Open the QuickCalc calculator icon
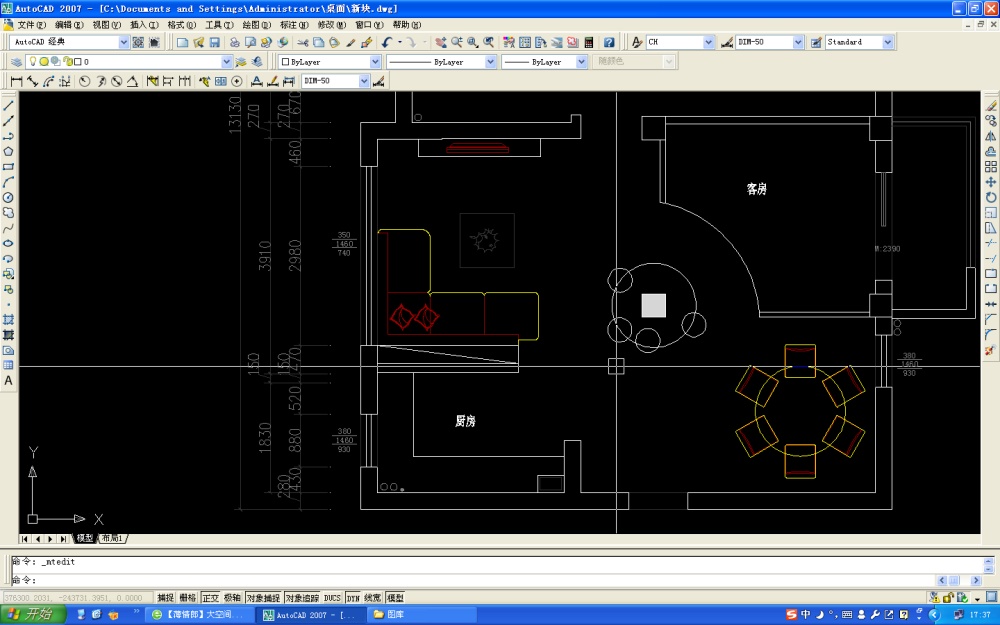Screen dimensions: 1000x625 589,43
